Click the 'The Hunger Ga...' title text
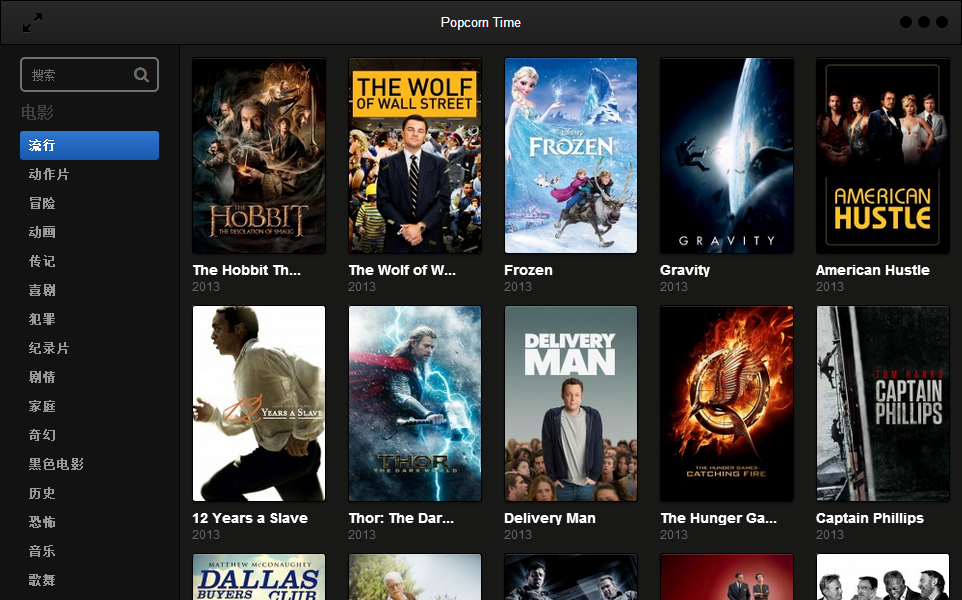Image resolution: width=962 pixels, height=600 pixels. point(718,518)
